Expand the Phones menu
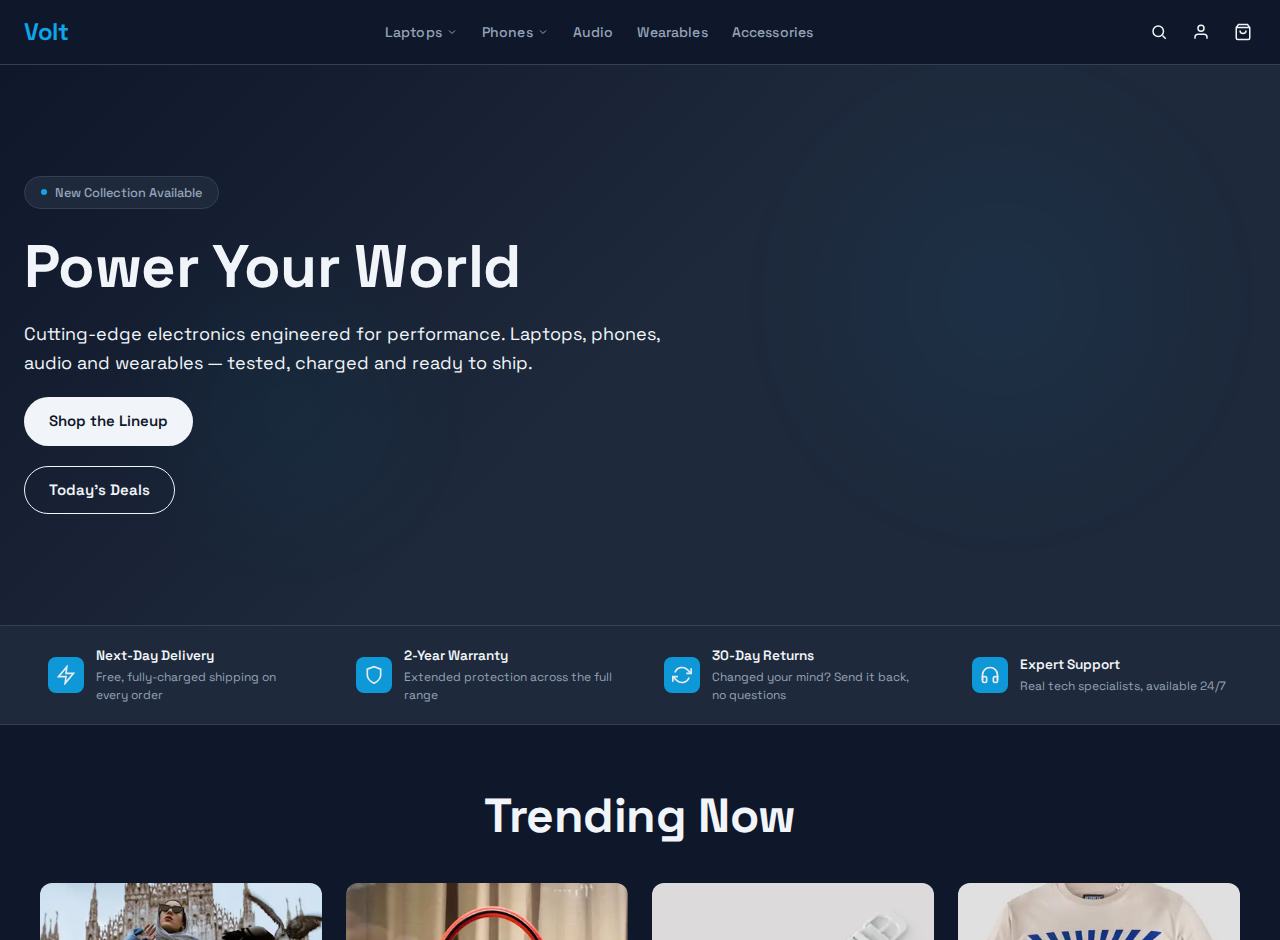This screenshot has width=1280, height=940. [x=514, y=32]
